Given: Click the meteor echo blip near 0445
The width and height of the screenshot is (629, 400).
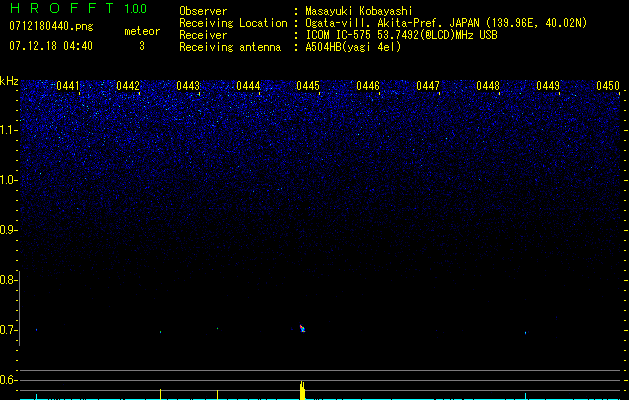Looking at the screenshot, I should click(302, 327).
